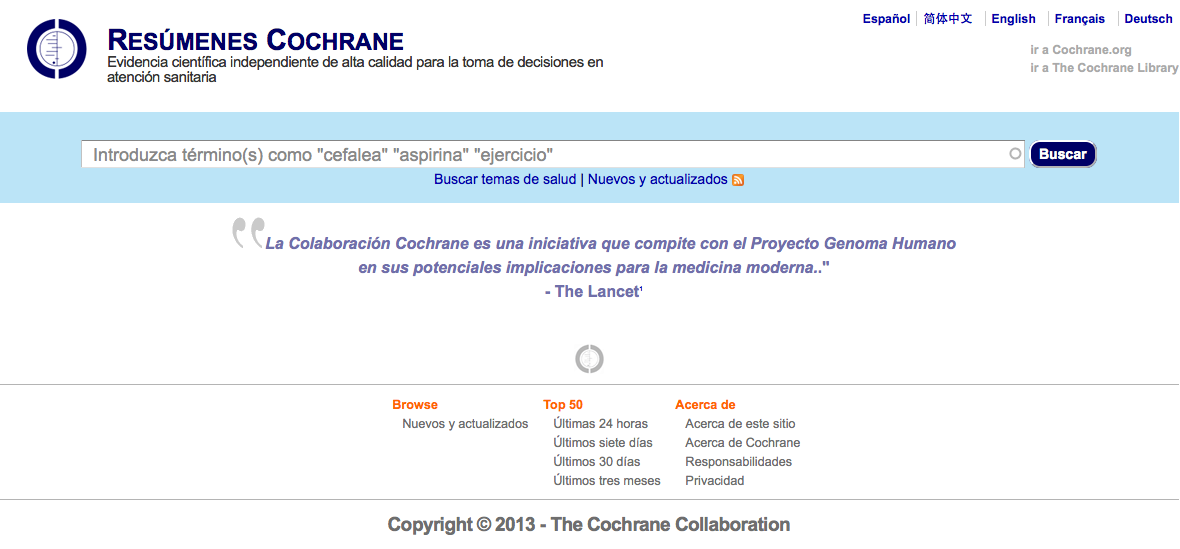Open Top 50 "Últimos 30 días"
The width and height of the screenshot is (1180, 549).
[597, 461]
